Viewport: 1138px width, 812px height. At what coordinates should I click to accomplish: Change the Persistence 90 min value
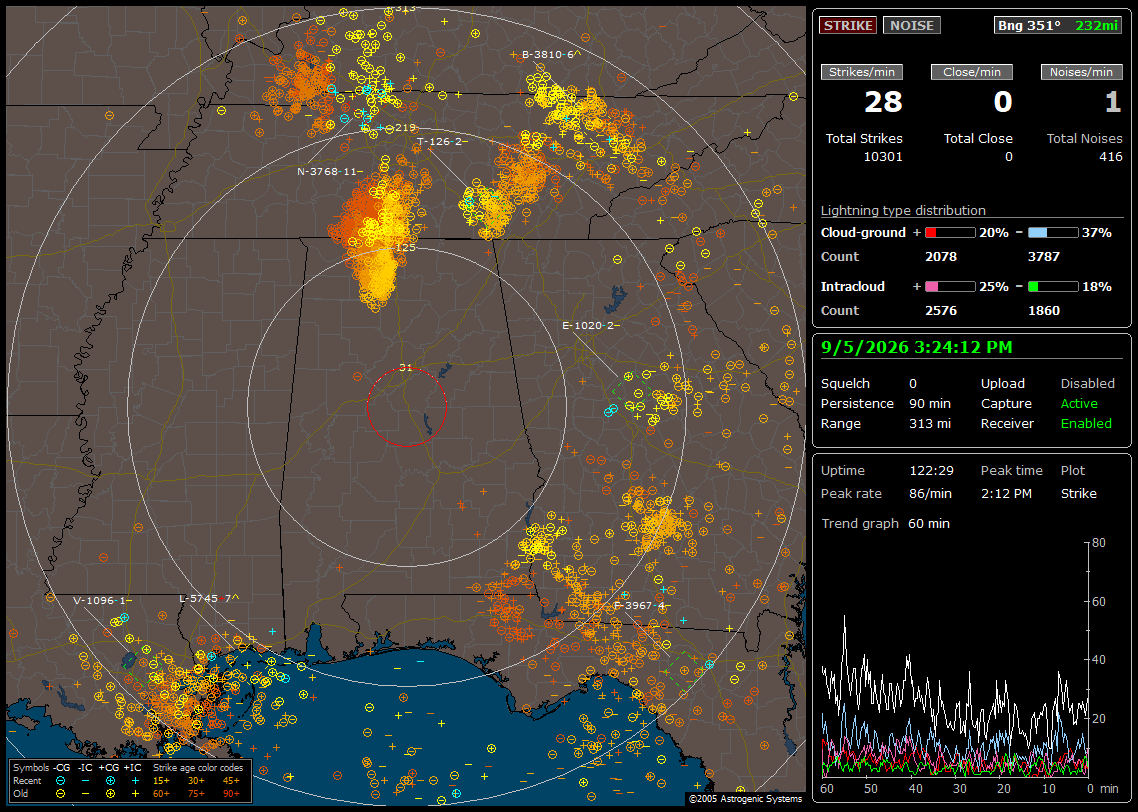(930, 403)
